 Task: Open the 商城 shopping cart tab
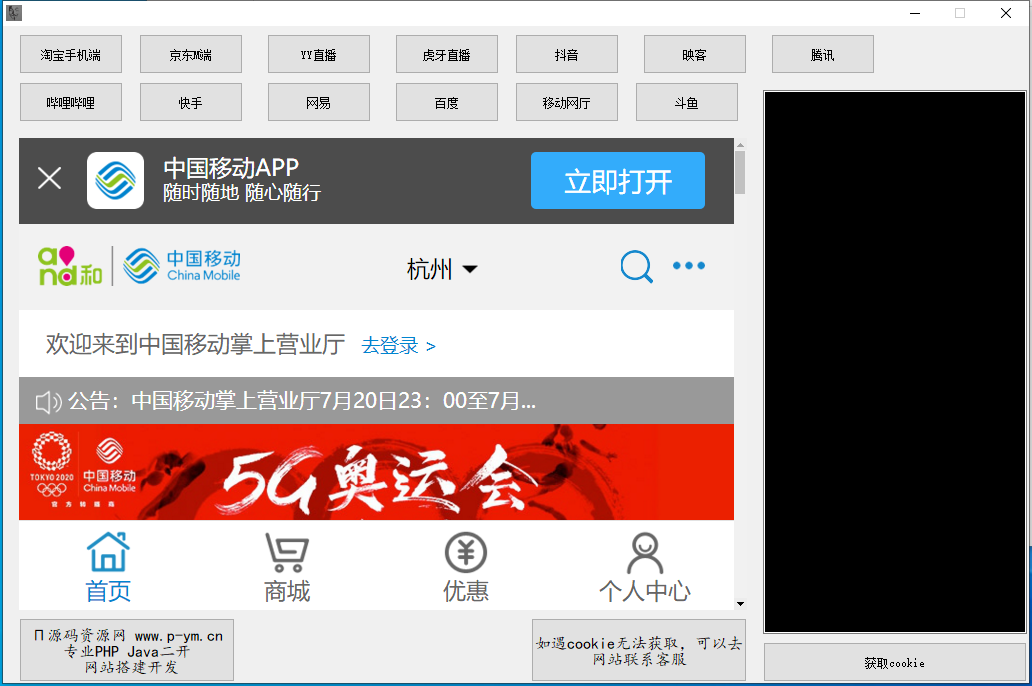click(x=287, y=567)
